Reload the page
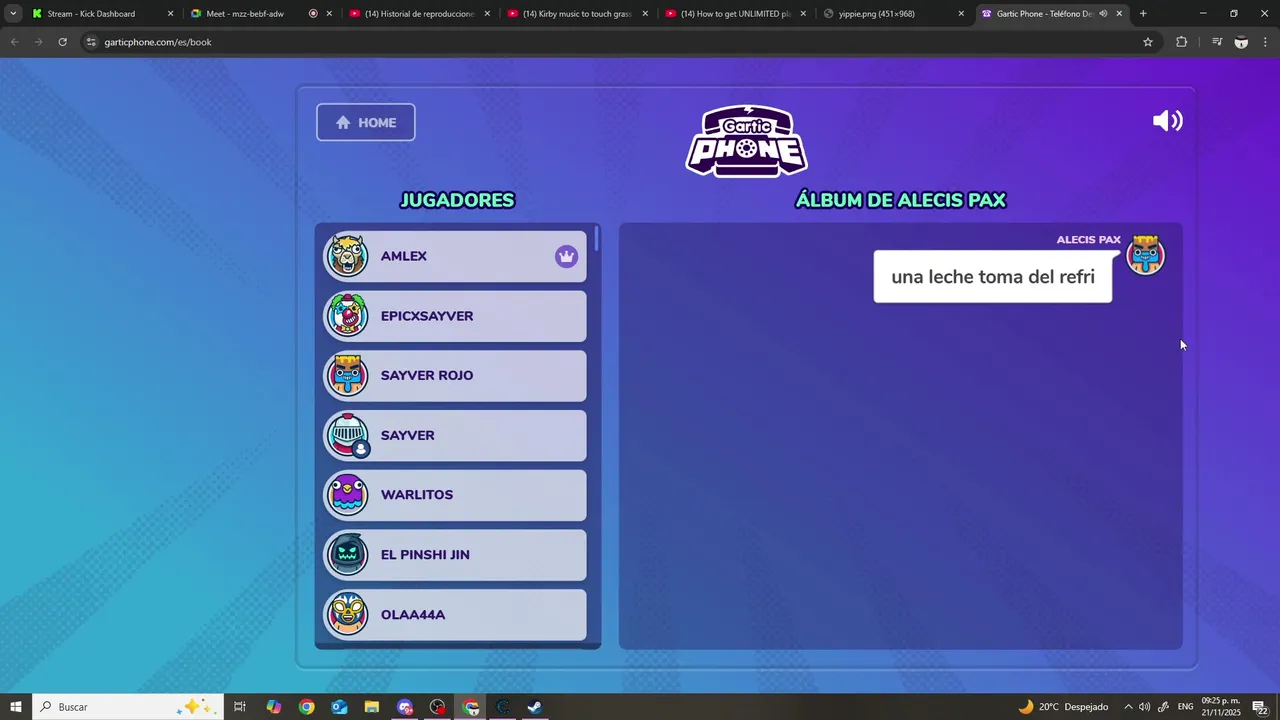Image resolution: width=1280 pixels, height=720 pixels. coord(62,42)
